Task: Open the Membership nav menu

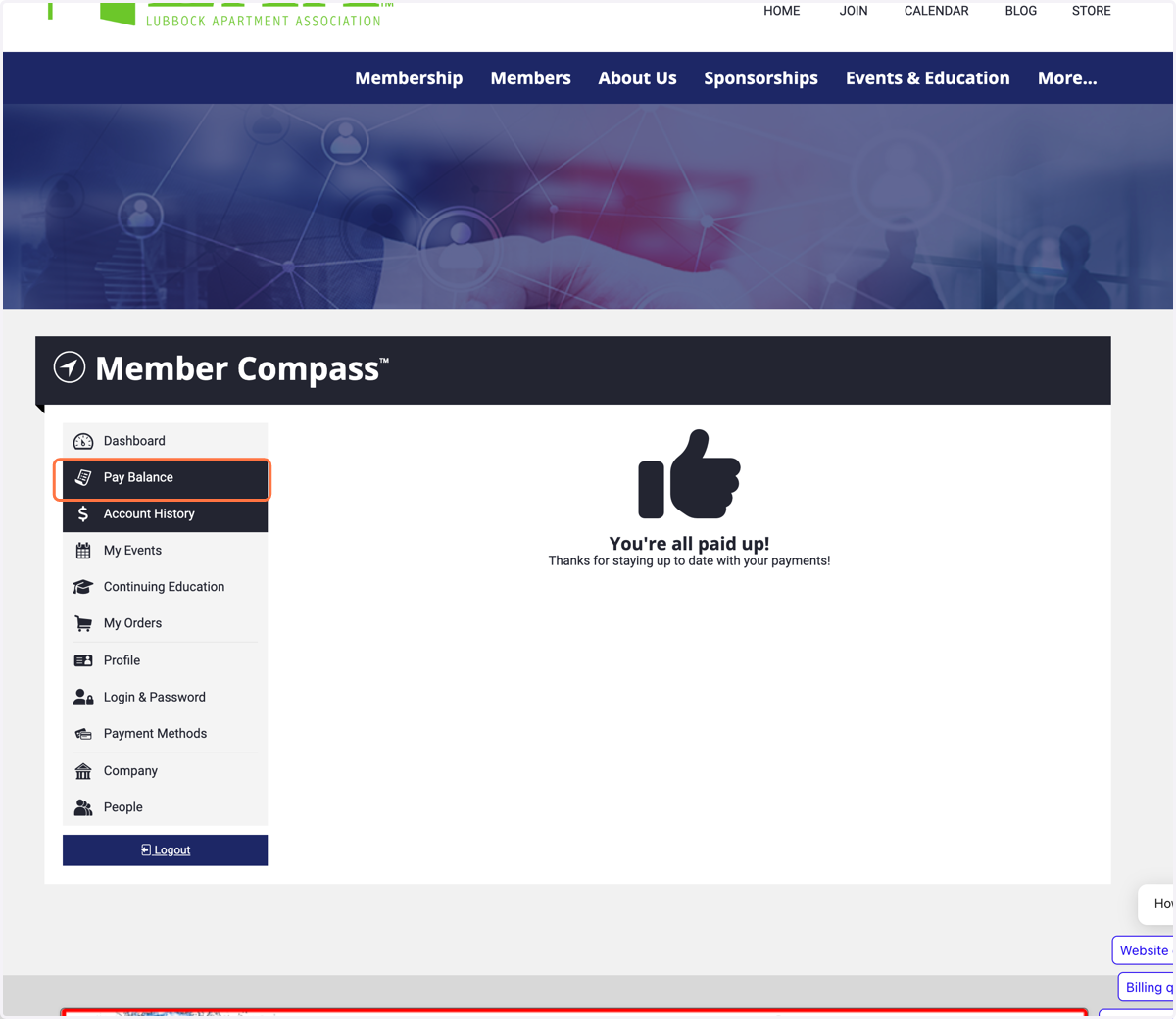Action: [409, 78]
